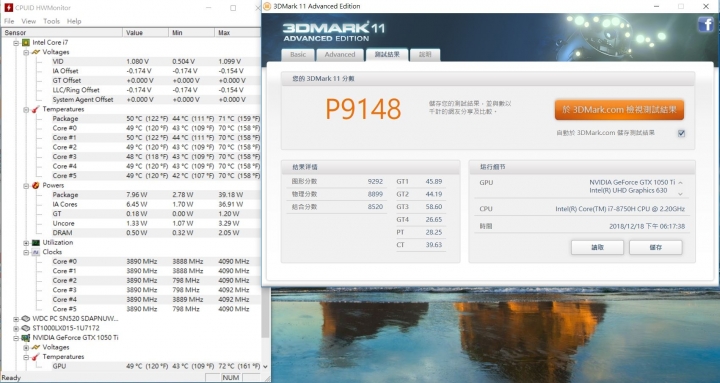
Task: Click the GPU Temperatures thermometer icon
Action: 36,357
